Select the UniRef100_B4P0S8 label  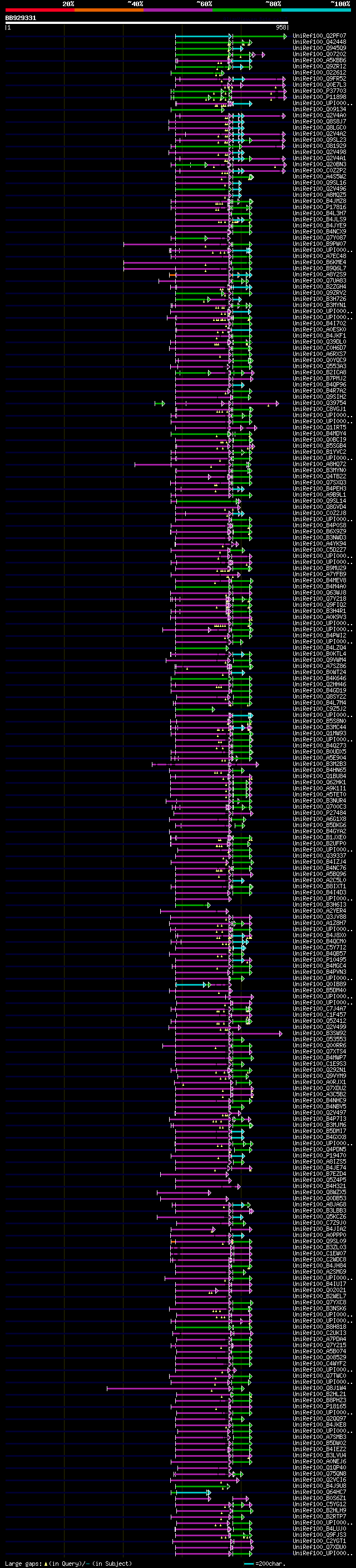tap(319, 525)
